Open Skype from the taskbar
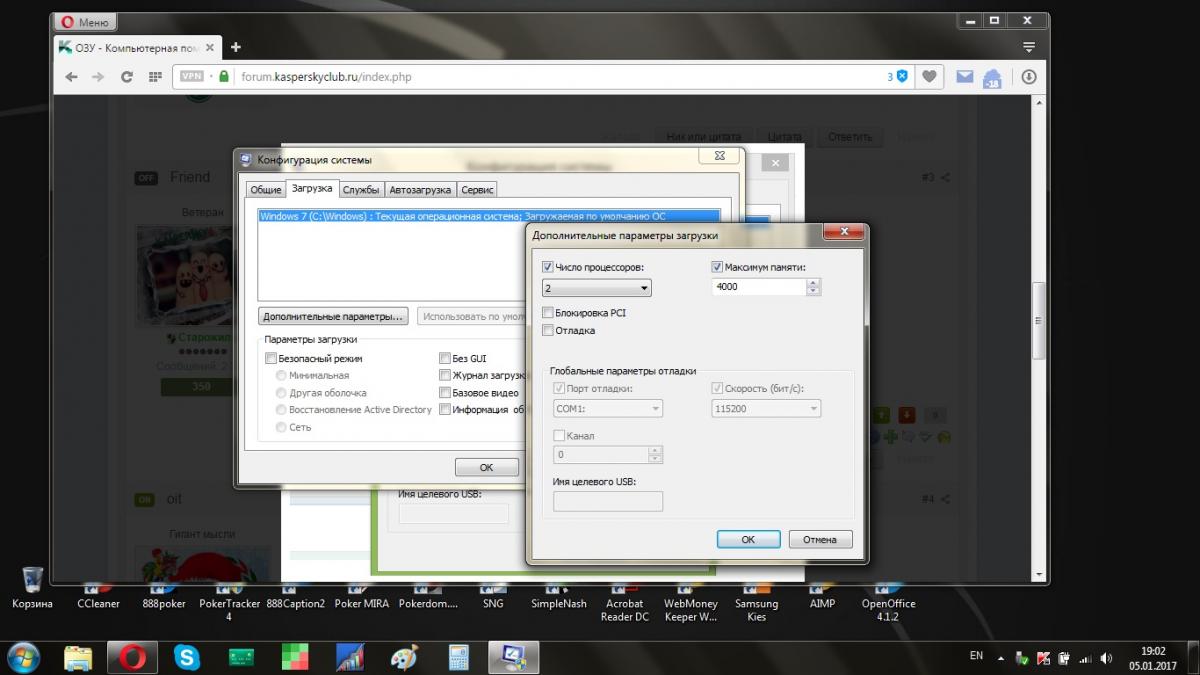Viewport: 1200px width, 675px height. coord(187,657)
